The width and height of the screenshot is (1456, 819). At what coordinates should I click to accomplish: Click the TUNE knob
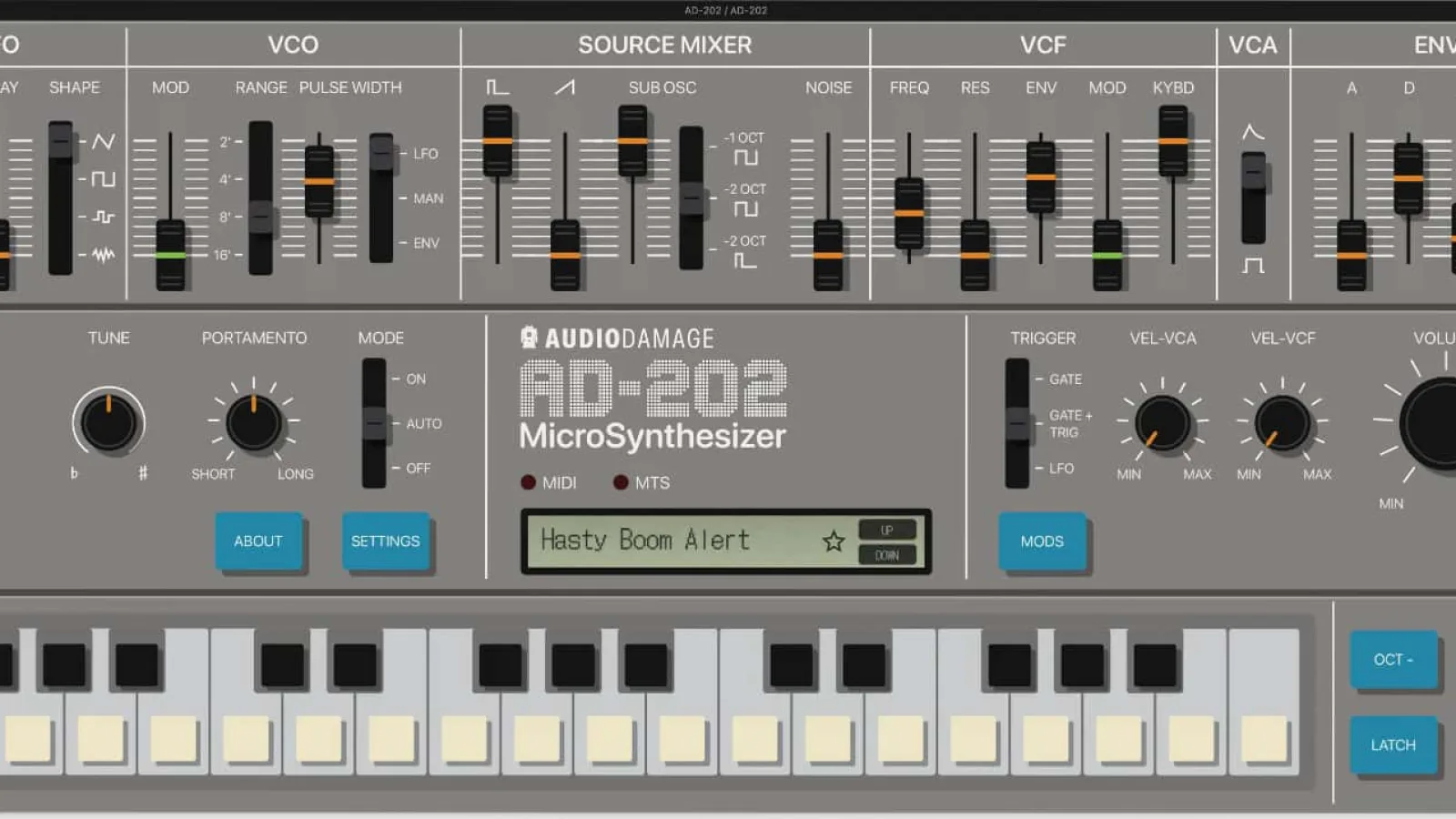(108, 422)
